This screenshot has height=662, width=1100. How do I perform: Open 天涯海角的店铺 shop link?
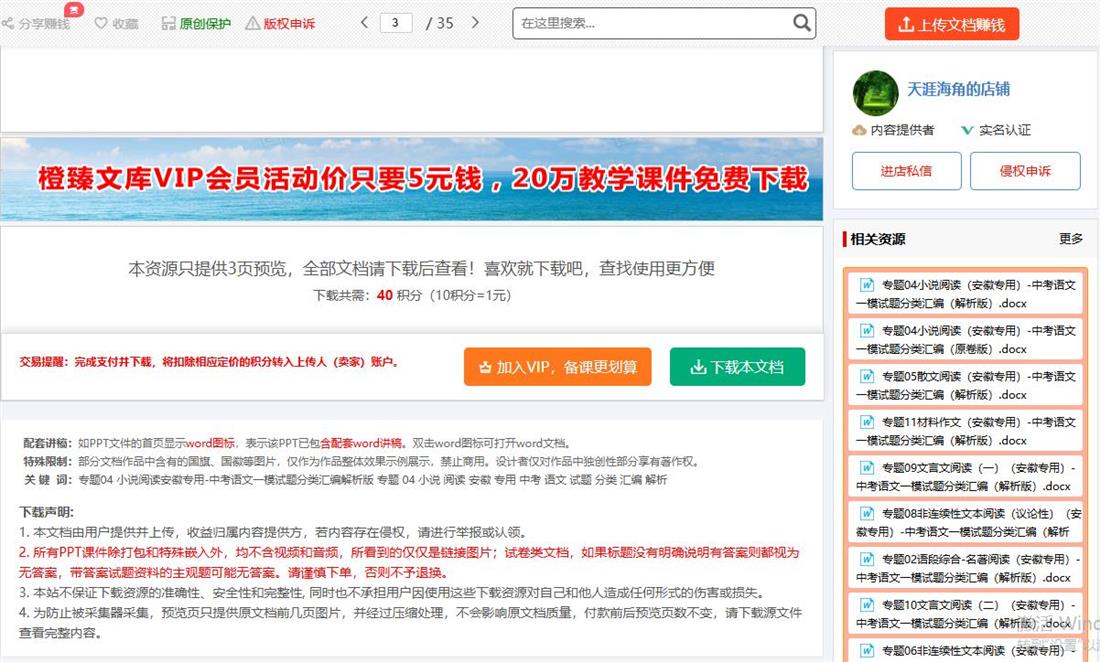[x=958, y=89]
